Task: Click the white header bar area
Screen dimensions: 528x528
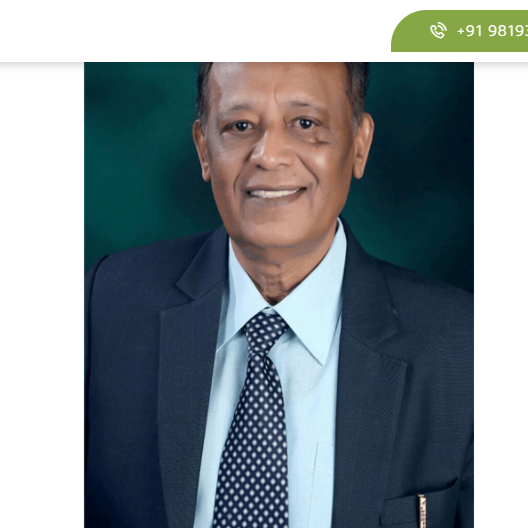Action: pos(195,31)
